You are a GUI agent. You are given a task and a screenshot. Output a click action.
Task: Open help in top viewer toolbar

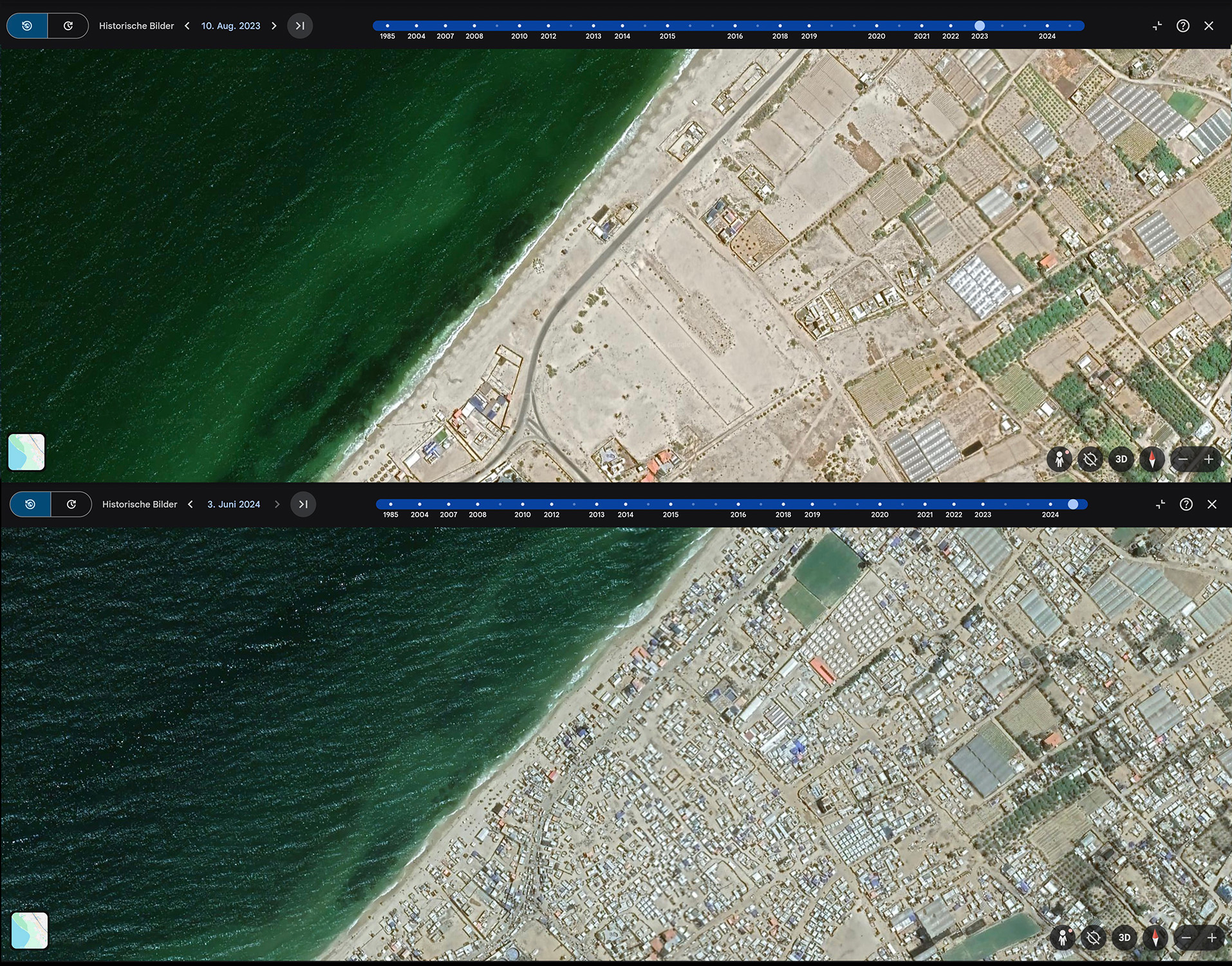click(x=1183, y=26)
